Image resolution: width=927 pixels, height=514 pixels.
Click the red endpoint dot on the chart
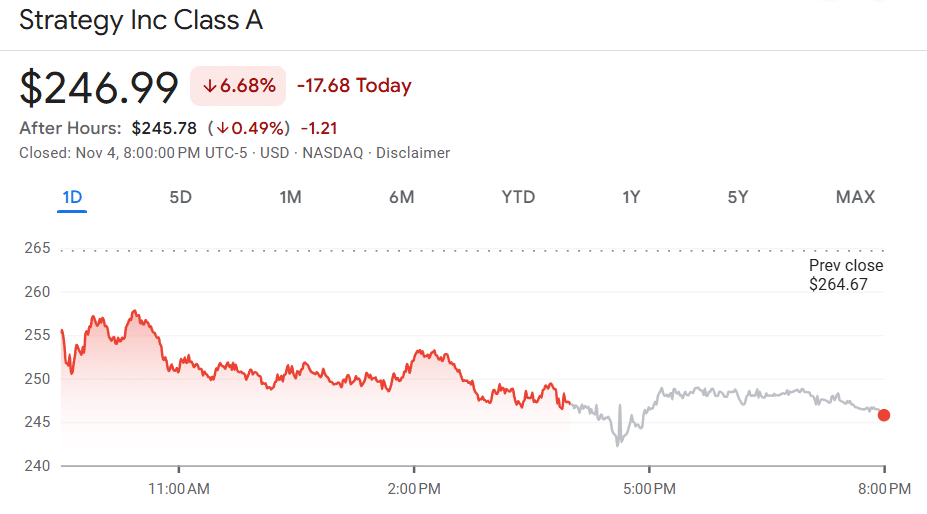point(883,415)
